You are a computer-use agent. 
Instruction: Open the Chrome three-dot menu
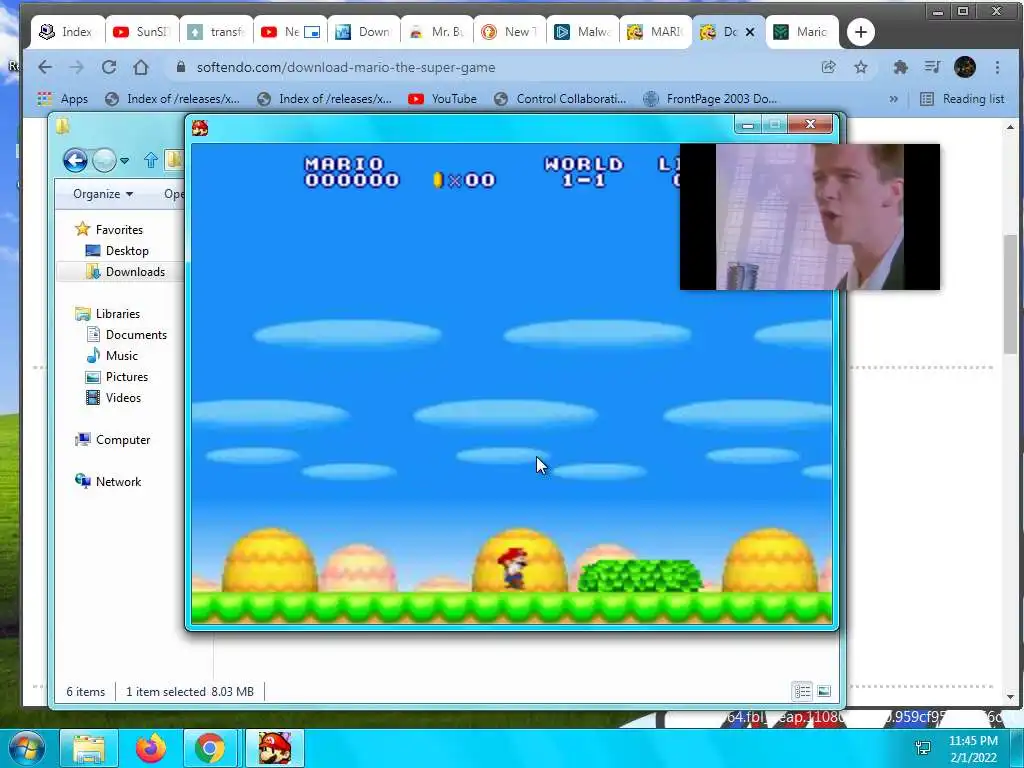[997, 67]
